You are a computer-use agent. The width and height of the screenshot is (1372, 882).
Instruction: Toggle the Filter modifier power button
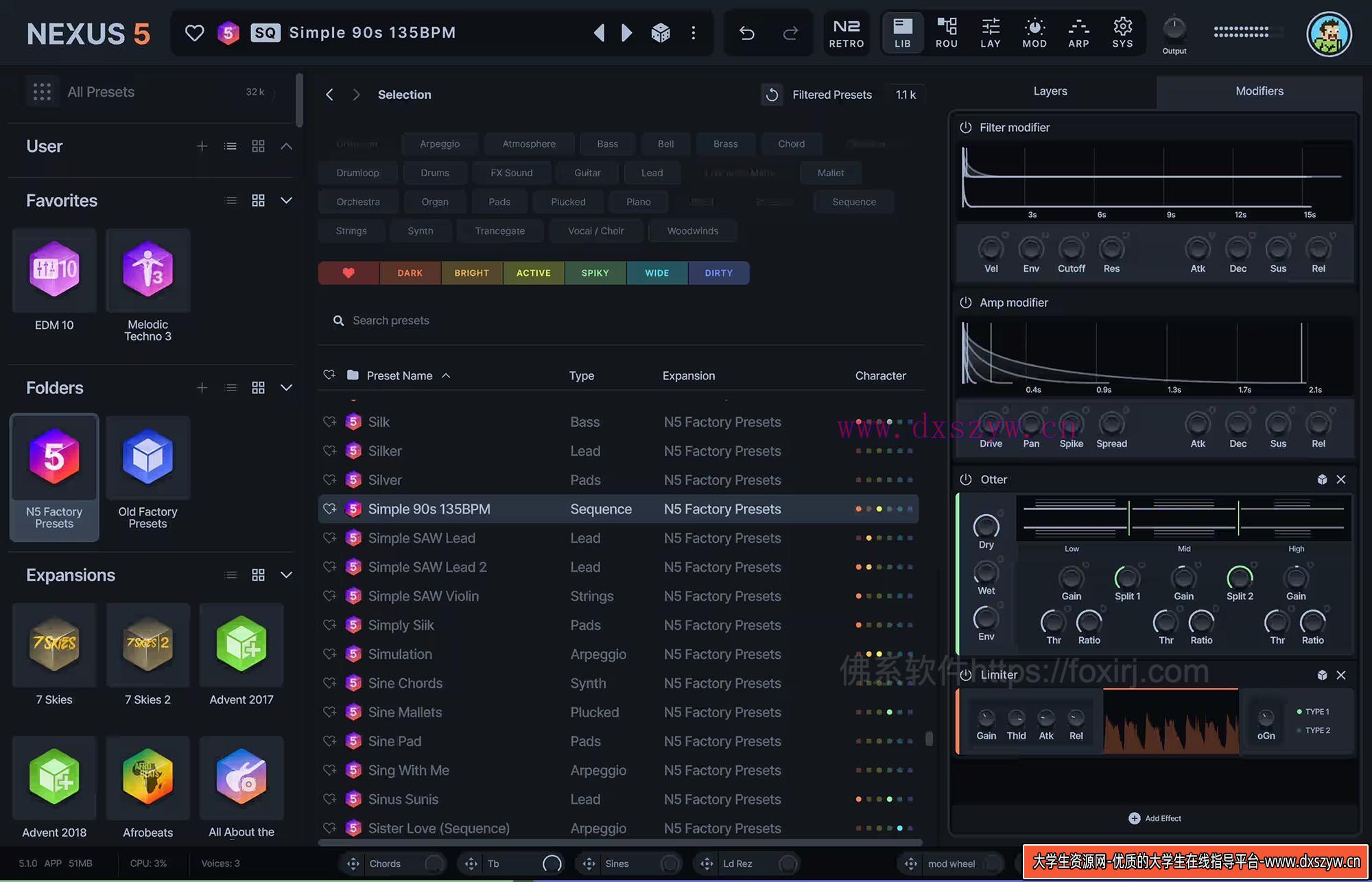pyautogui.click(x=966, y=128)
